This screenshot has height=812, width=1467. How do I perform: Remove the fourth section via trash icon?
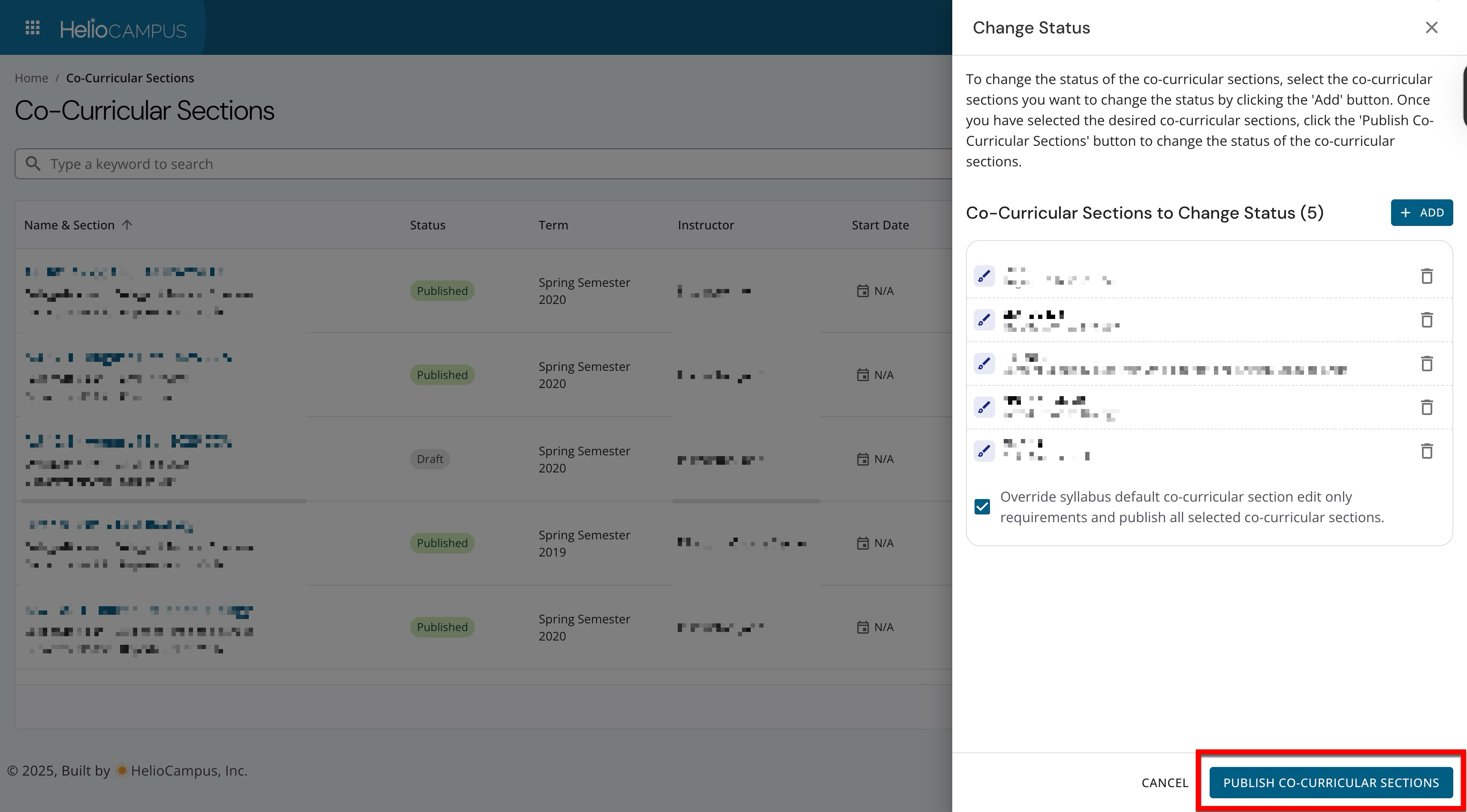pyautogui.click(x=1426, y=407)
